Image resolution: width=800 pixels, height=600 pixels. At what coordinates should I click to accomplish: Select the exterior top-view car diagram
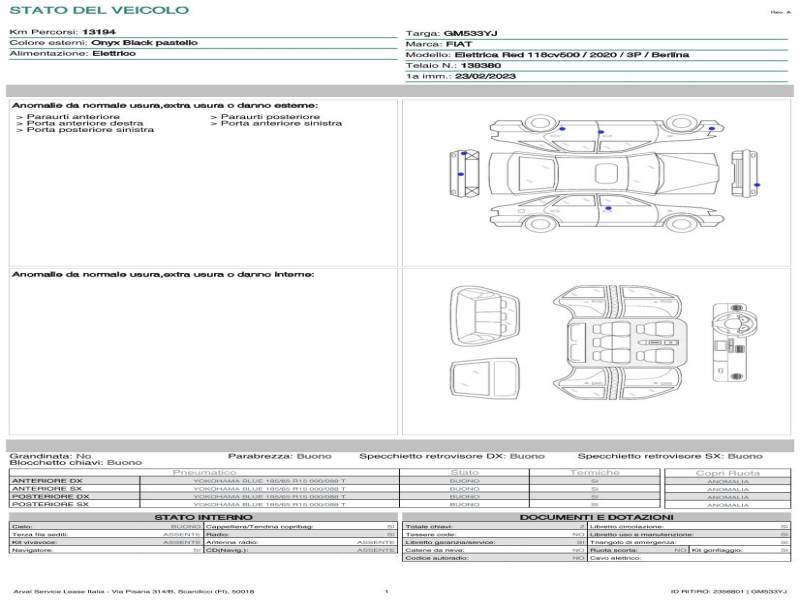pyautogui.click(x=604, y=173)
